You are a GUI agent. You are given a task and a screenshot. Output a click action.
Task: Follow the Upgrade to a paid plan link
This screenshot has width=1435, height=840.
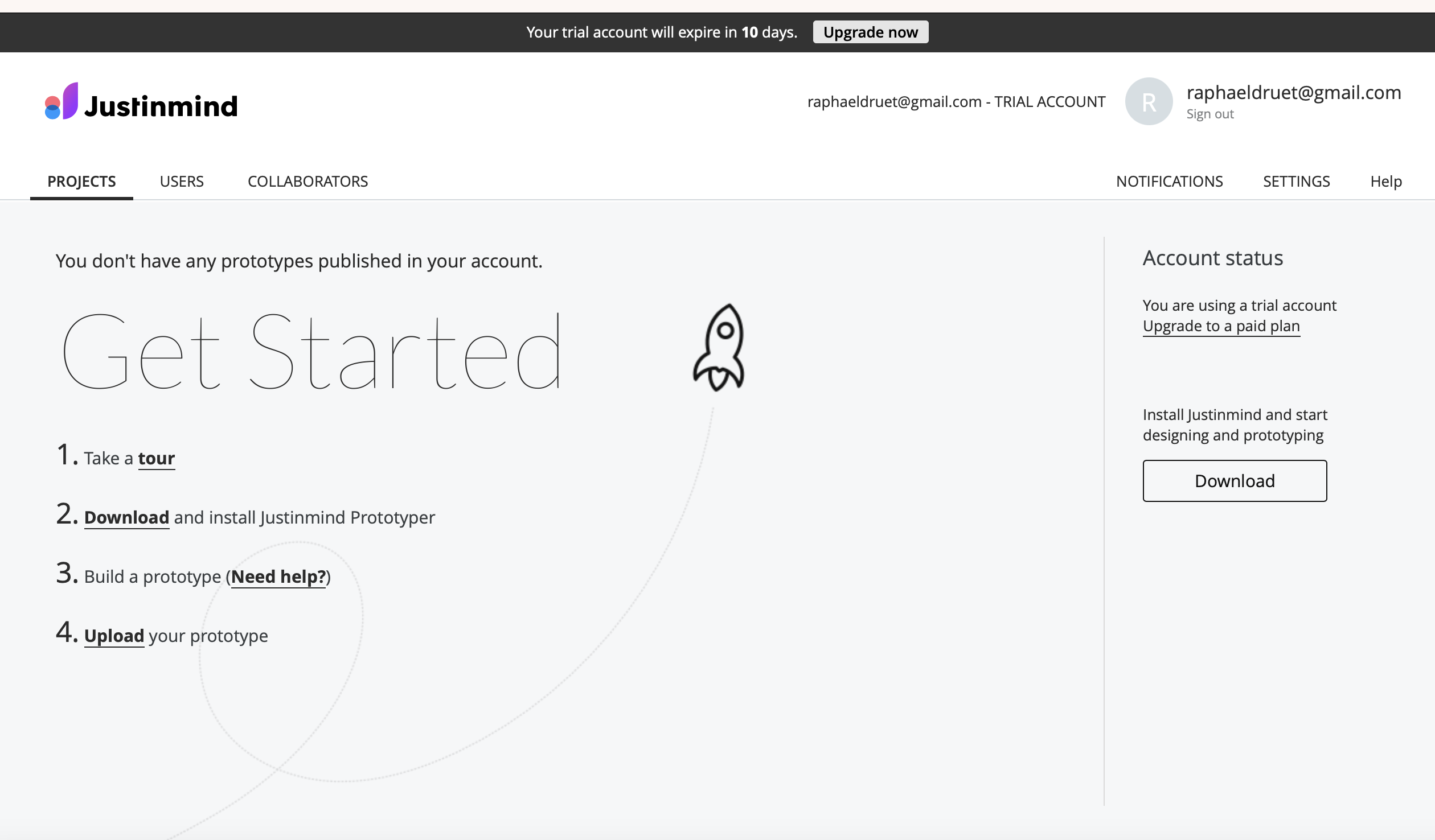1221,326
